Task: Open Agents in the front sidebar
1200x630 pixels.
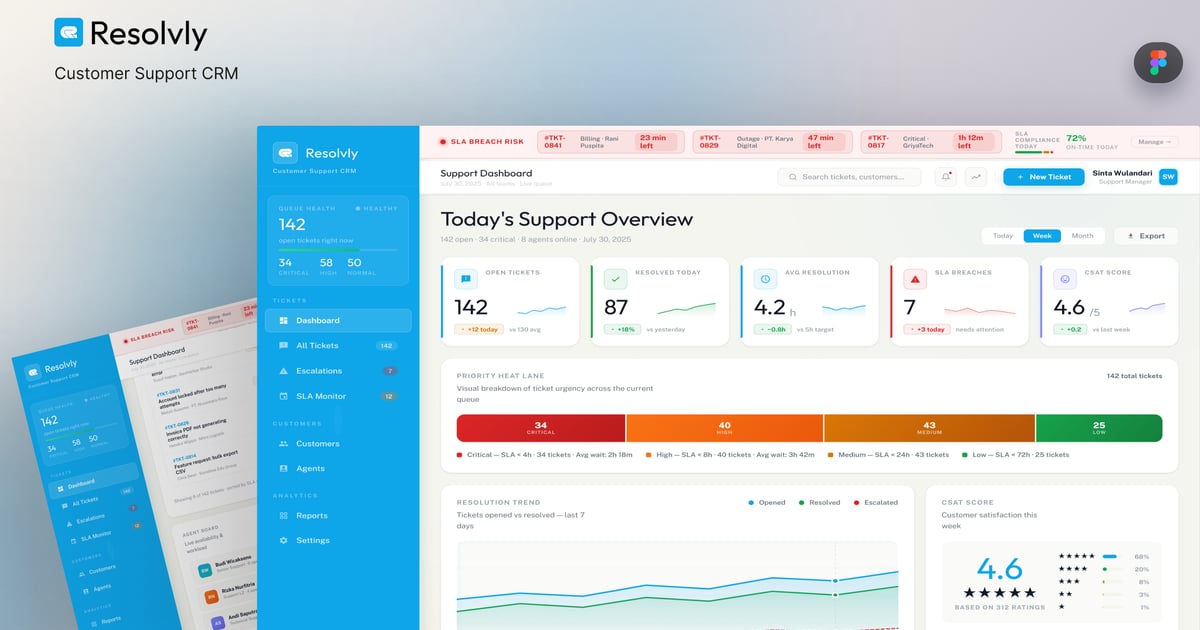Action: point(338,468)
